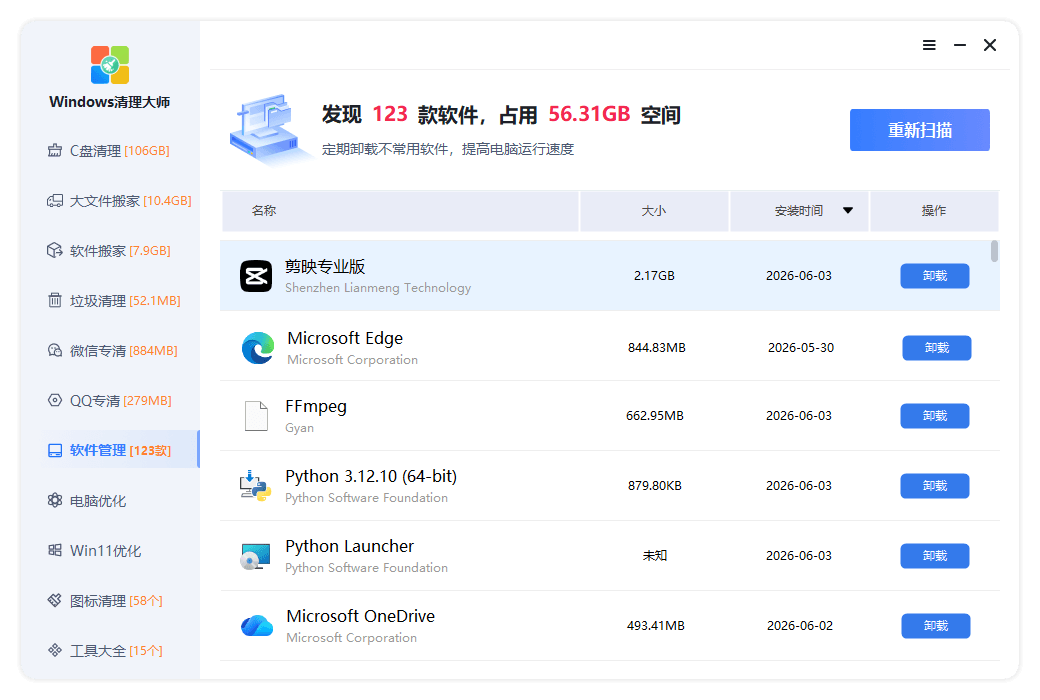The width and height of the screenshot is (1040, 700).
Task: Open C盘清理 [106GB] section
Action: coord(109,151)
